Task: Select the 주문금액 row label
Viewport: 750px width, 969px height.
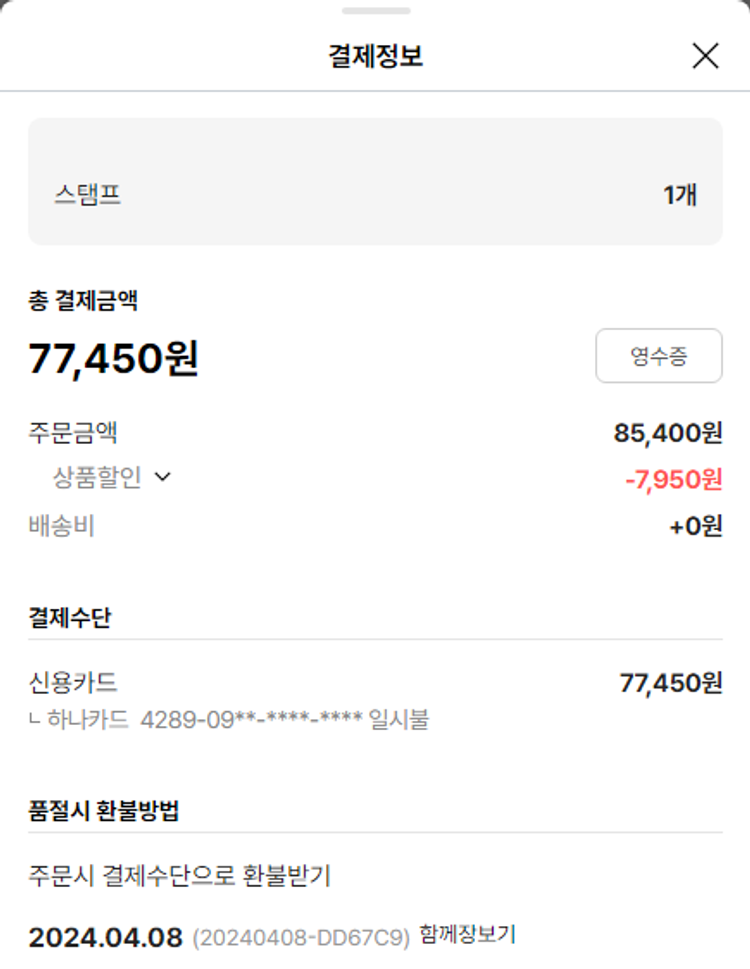Action: [73, 433]
